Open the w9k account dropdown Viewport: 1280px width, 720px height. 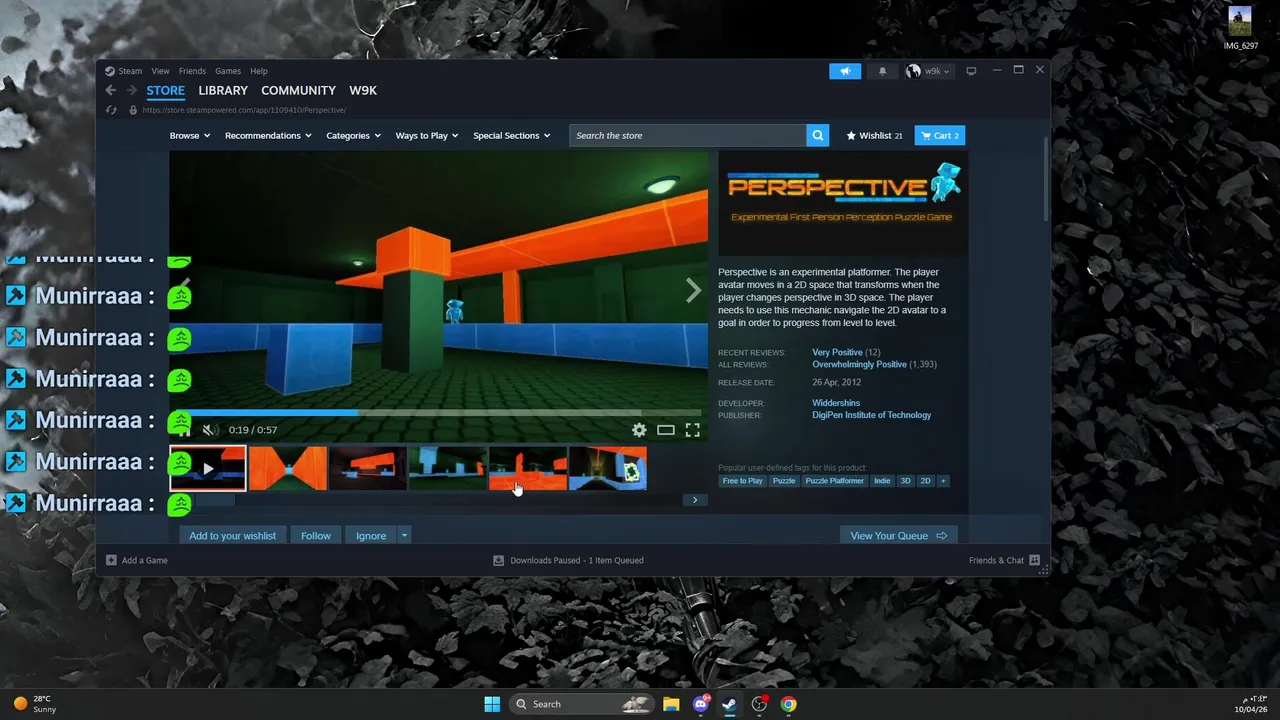point(929,71)
